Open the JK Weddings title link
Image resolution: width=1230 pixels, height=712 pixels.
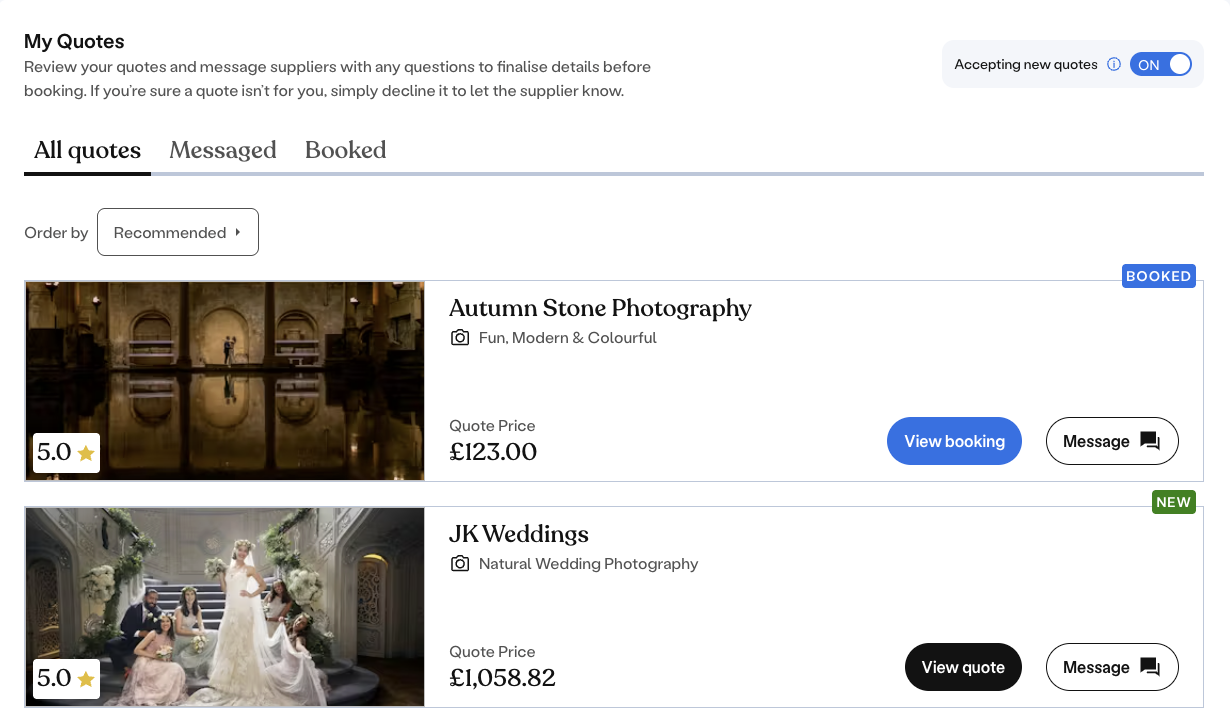pyautogui.click(x=519, y=534)
